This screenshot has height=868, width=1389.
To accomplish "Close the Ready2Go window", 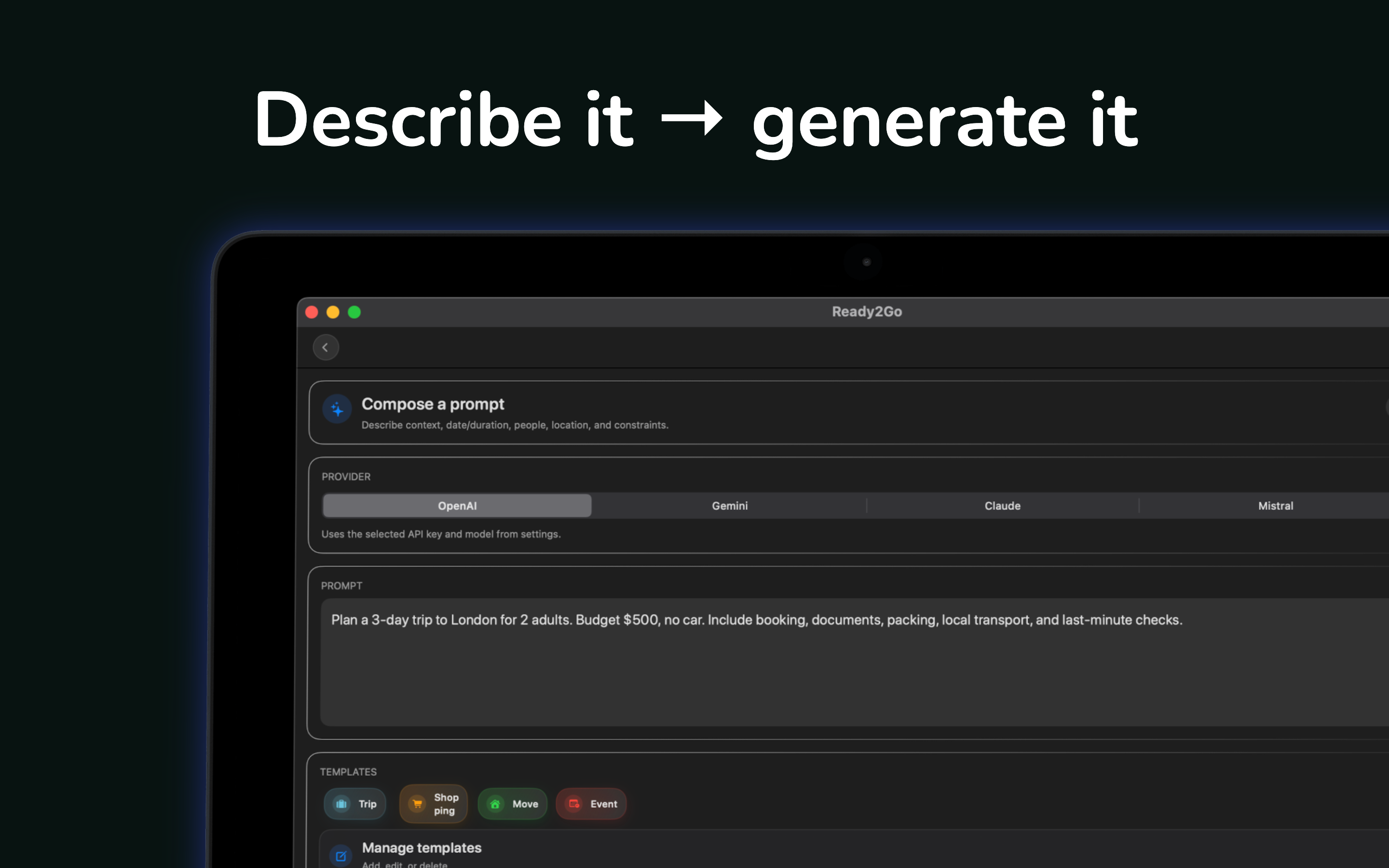I will tap(312, 312).
